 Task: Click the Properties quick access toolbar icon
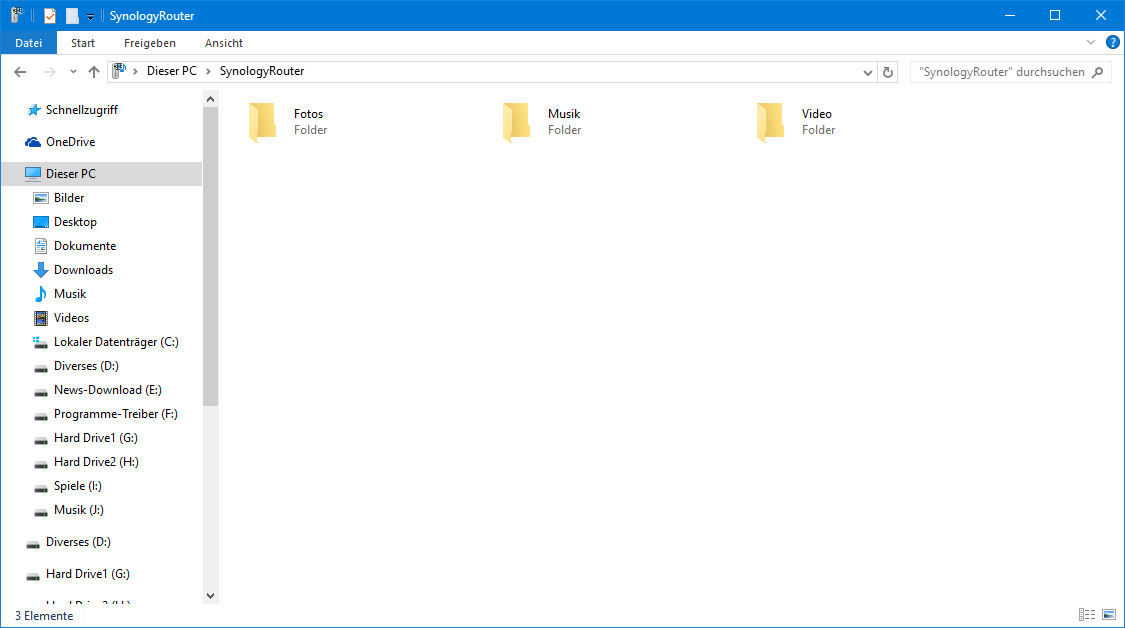point(50,16)
